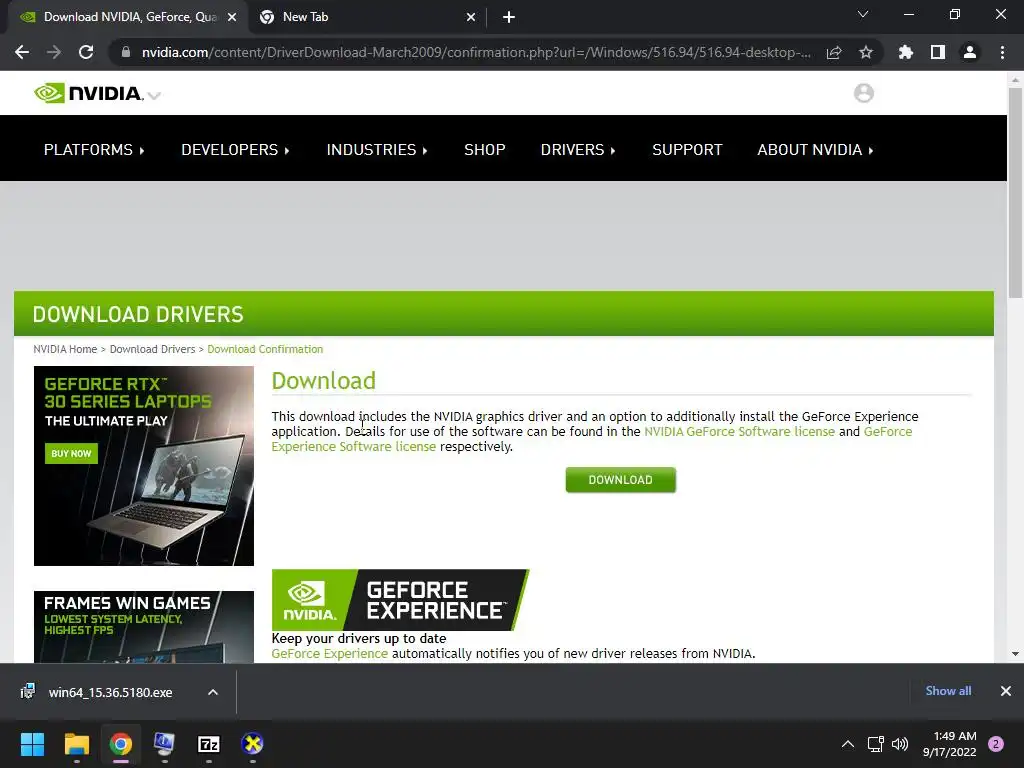Open the DEVELOPERS menu
This screenshot has height=768, width=1024.
pos(235,150)
